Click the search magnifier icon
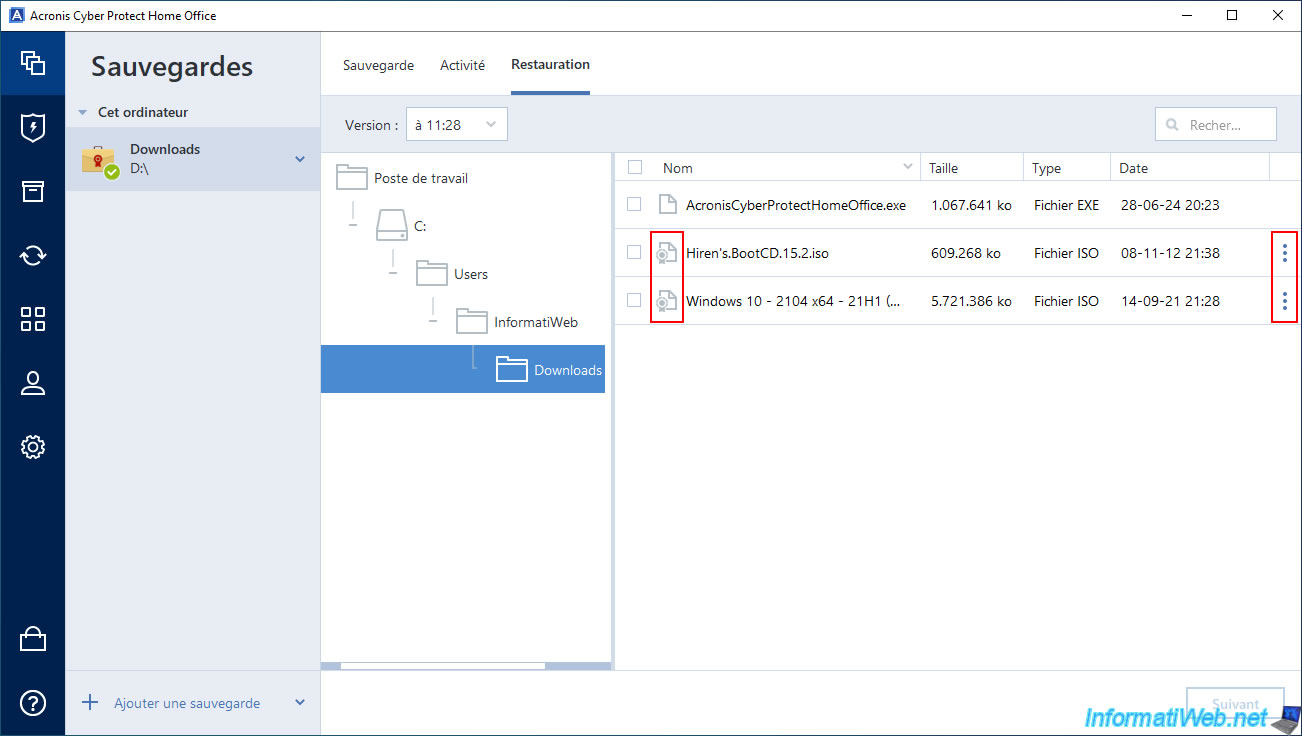 pos(1173,125)
